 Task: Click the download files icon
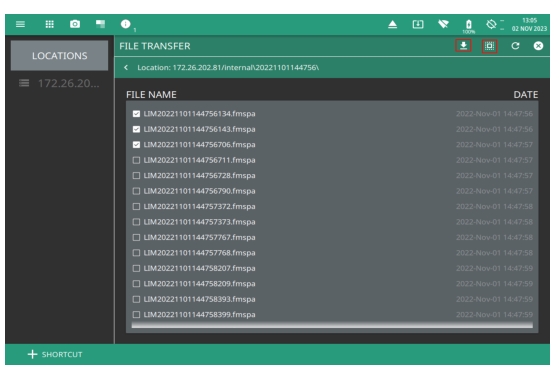tap(463, 46)
